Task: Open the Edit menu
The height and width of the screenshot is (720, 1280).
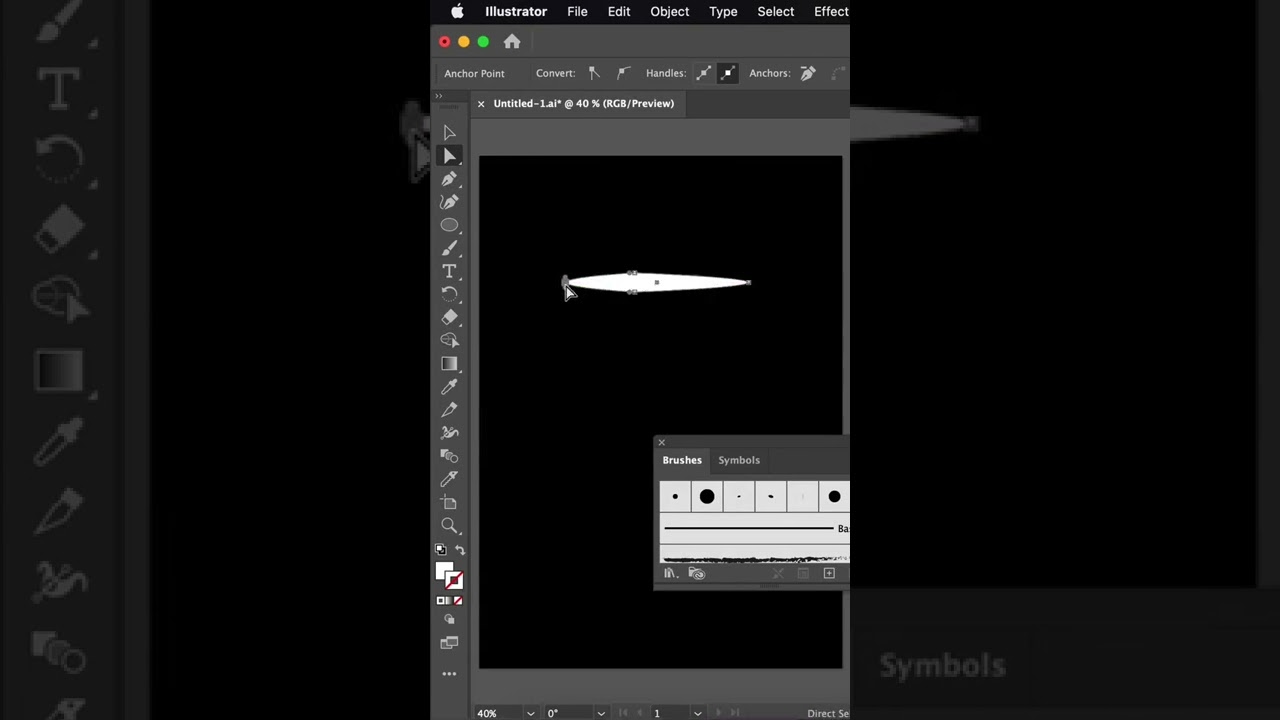Action: point(619,12)
